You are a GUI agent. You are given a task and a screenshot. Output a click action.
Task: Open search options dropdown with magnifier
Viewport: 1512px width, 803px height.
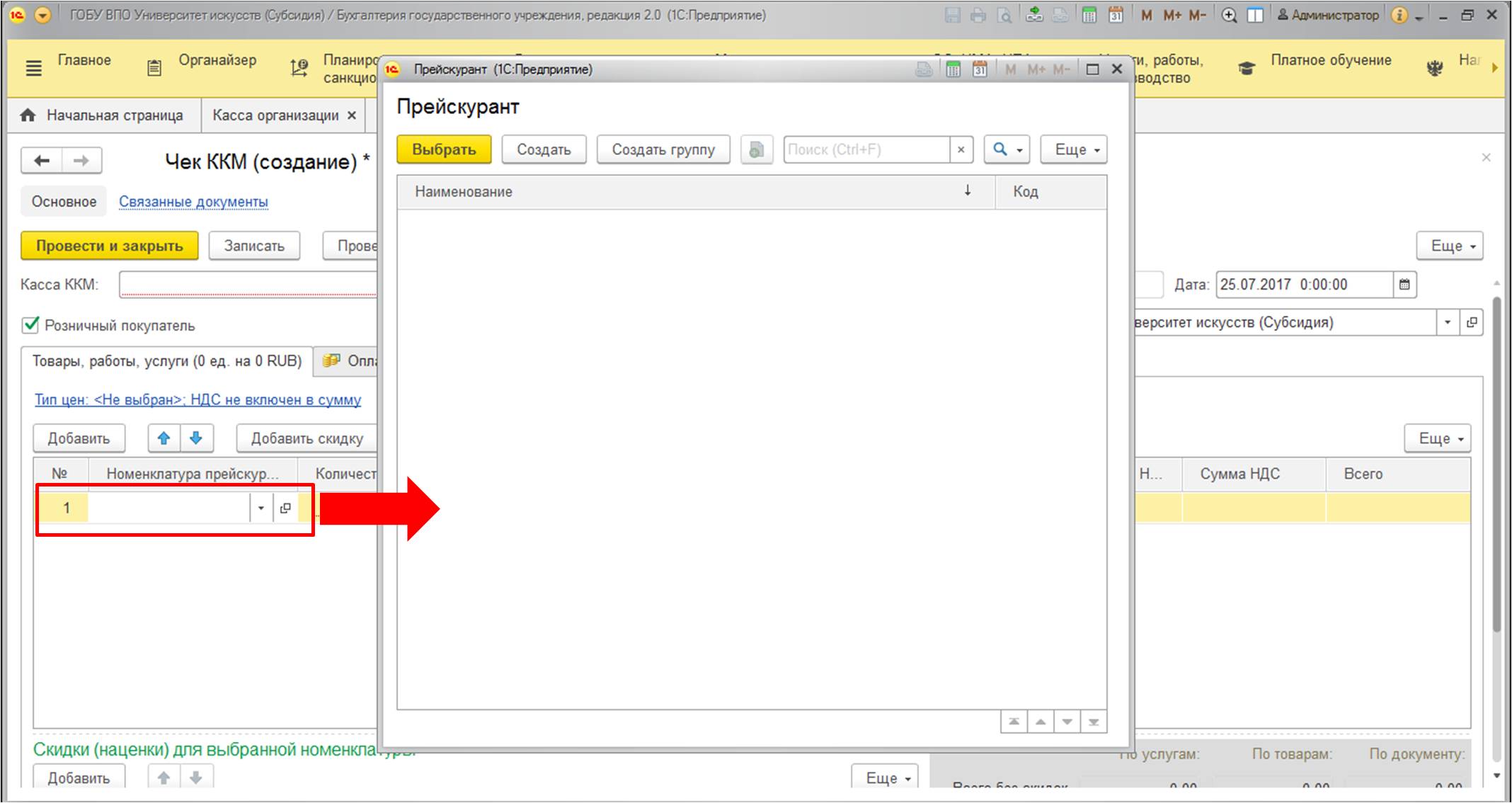click(1007, 149)
